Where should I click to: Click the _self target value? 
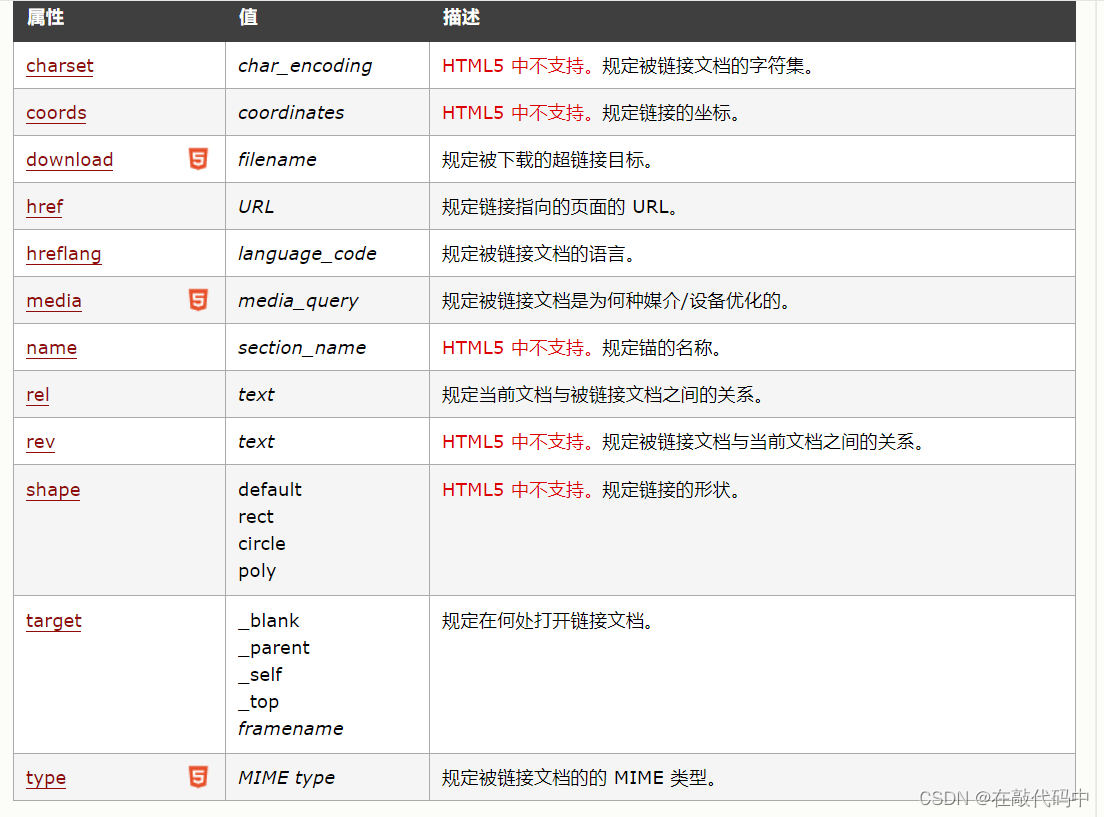click(x=261, y=675)
